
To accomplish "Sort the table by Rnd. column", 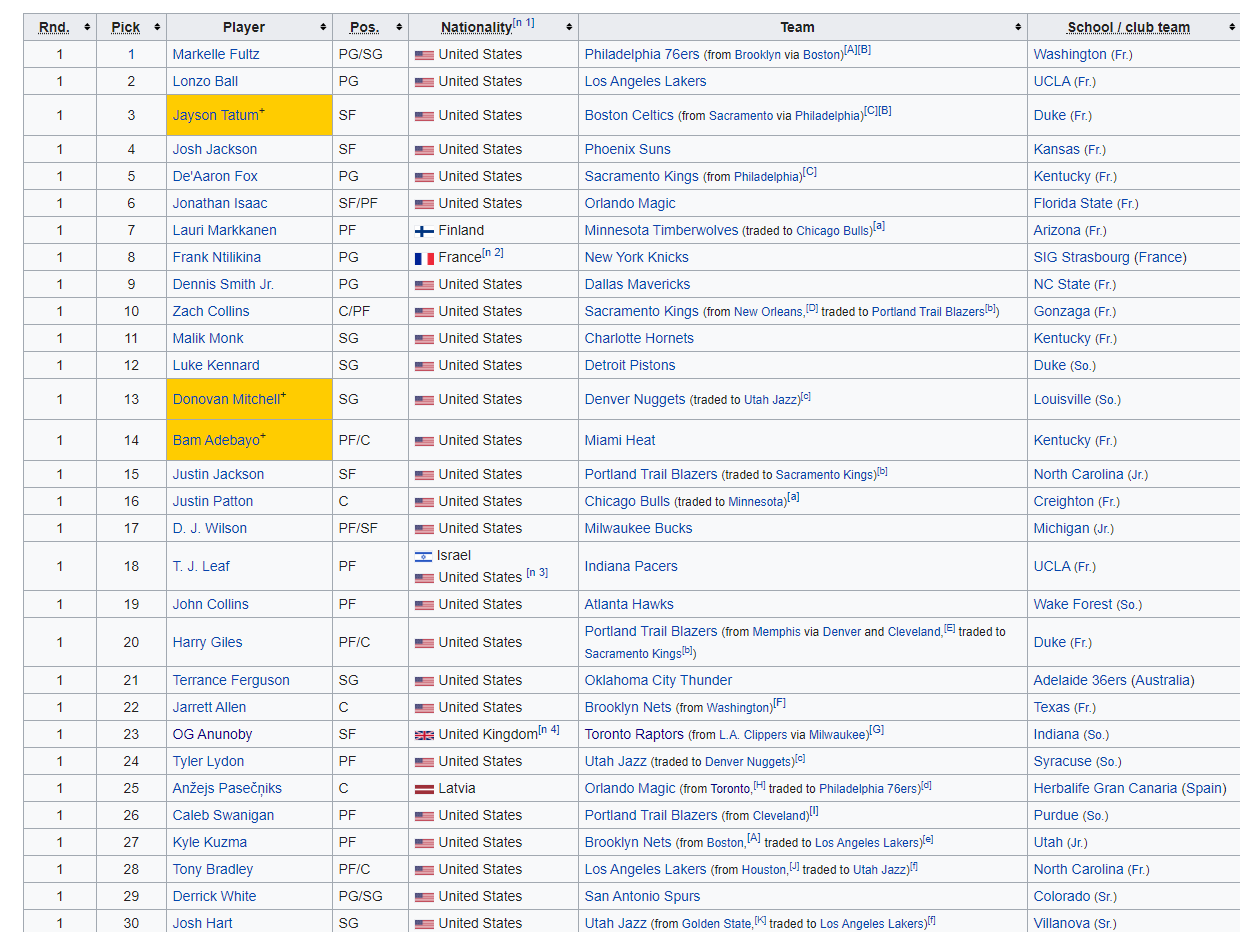I will pyautogui.click(x=87, y=27).
